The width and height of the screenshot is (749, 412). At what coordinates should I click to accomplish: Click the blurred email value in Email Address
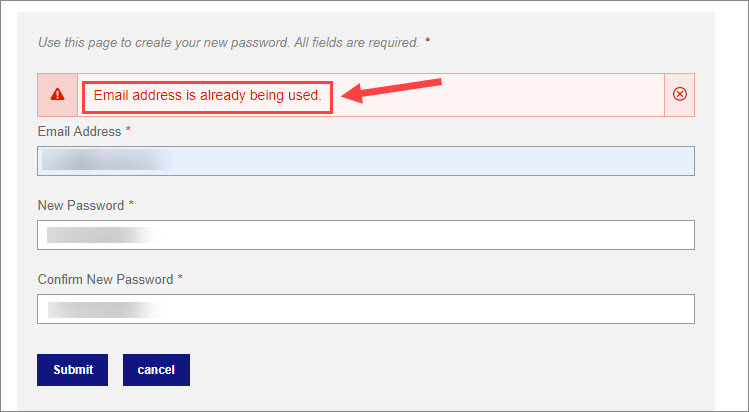(107, 160)
